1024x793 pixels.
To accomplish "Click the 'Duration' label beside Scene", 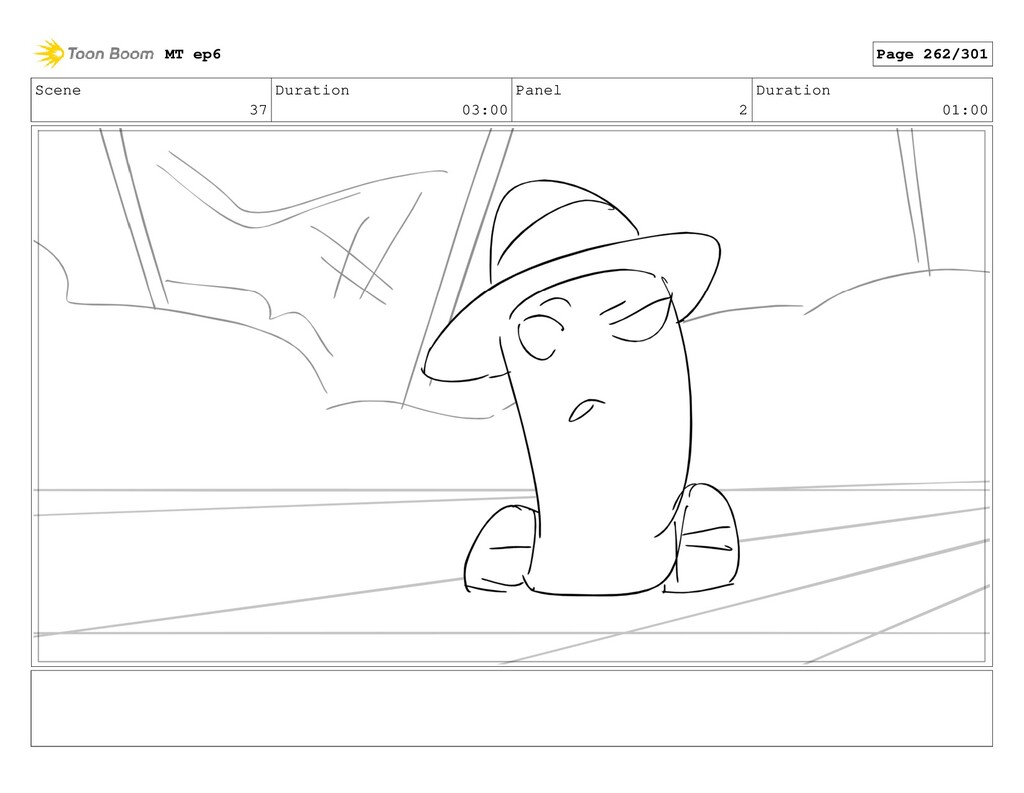I will [312, 90].
